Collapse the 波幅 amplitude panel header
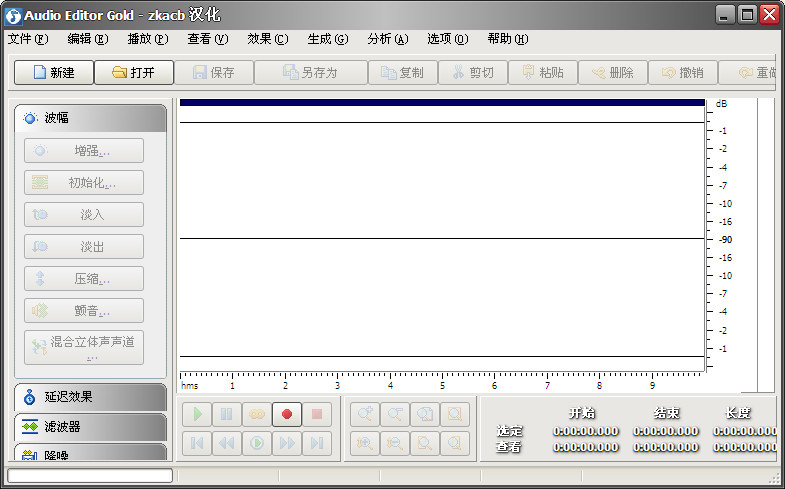The height and width of the screenshot is (489, 785). pyautogui.click(x=91, y=118)
